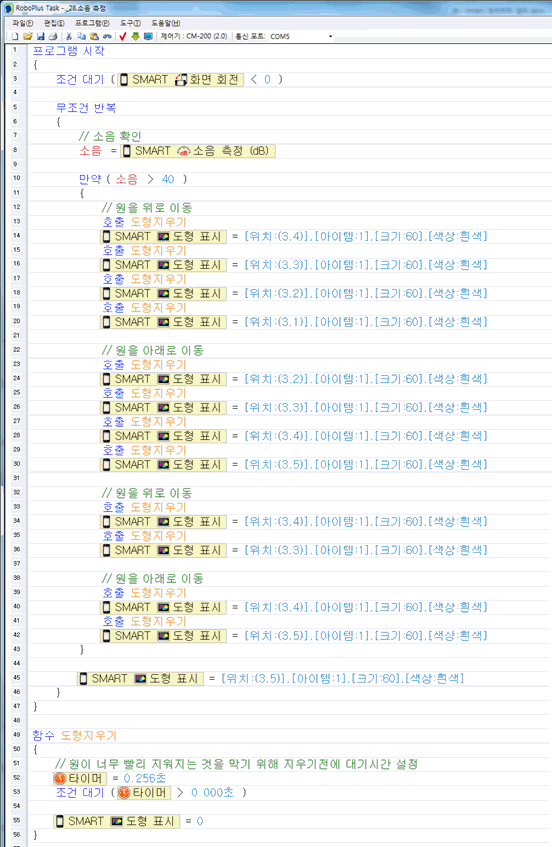The width and height of the screenshot is (552, 847).
Task: Open the 프로그램 menu
Action: coord(92,23)
